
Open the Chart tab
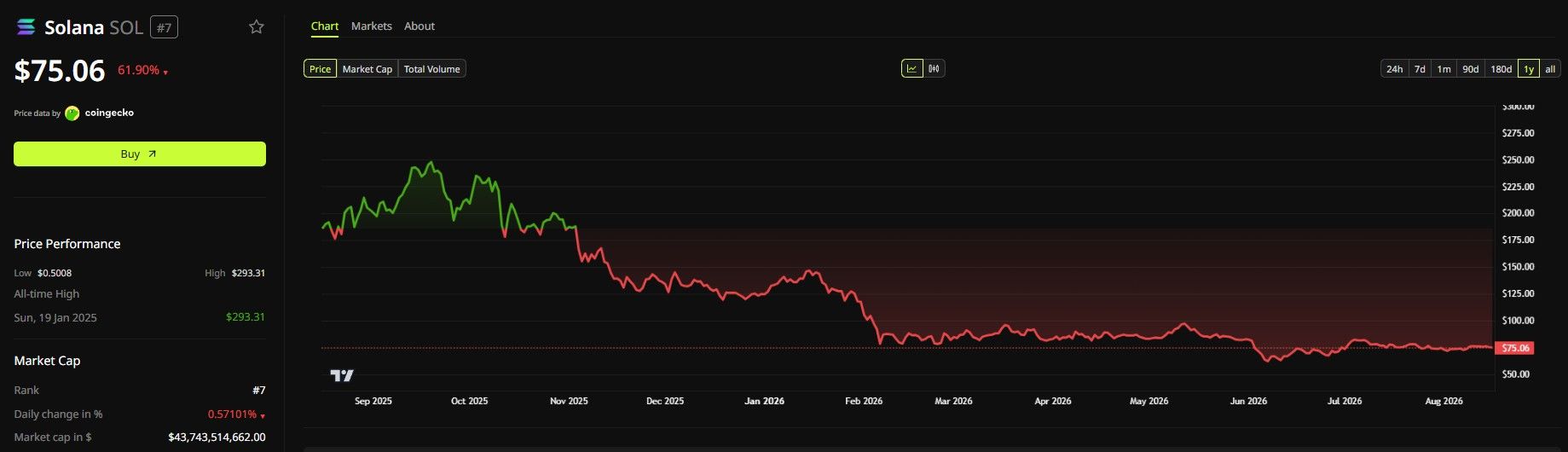325,26
